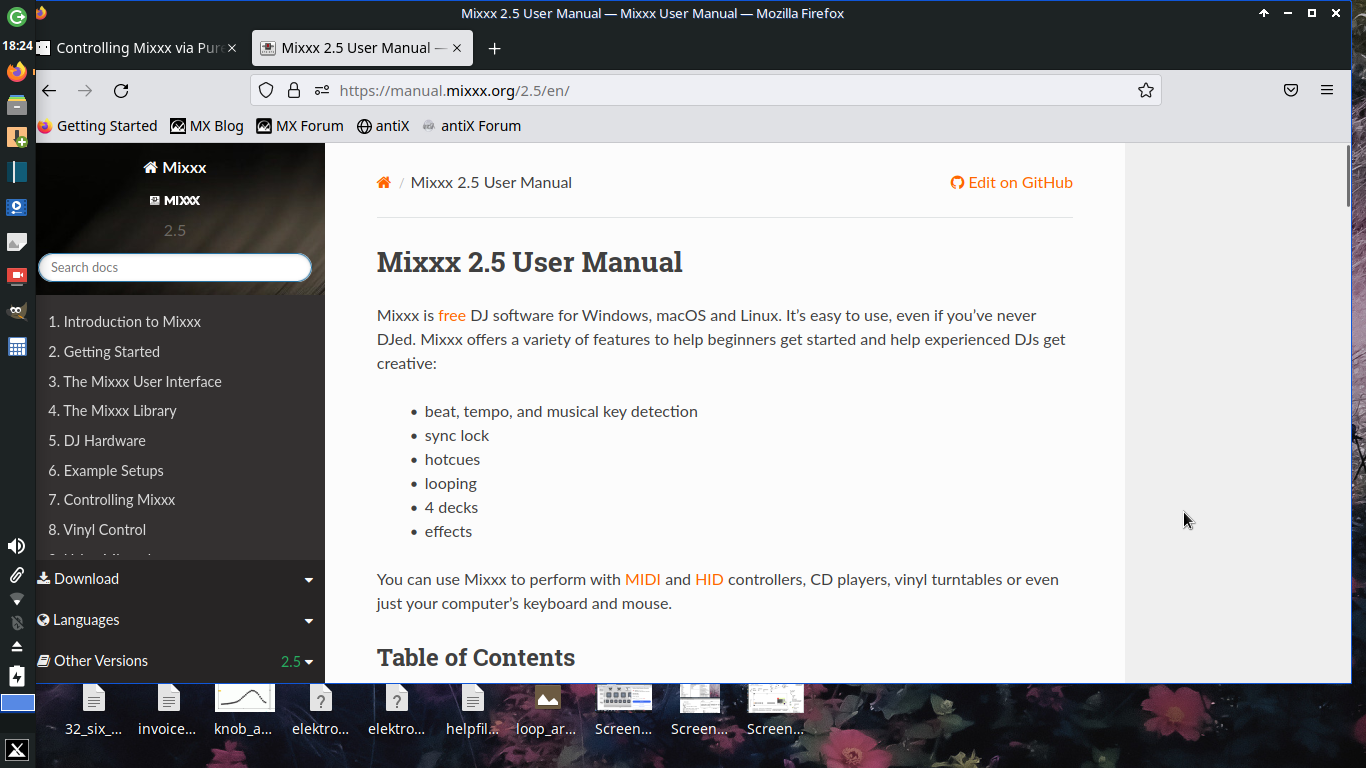Click the Mixxx home link in sidebar
This screenshot has height=768, width=1366.
pos(175,167)
